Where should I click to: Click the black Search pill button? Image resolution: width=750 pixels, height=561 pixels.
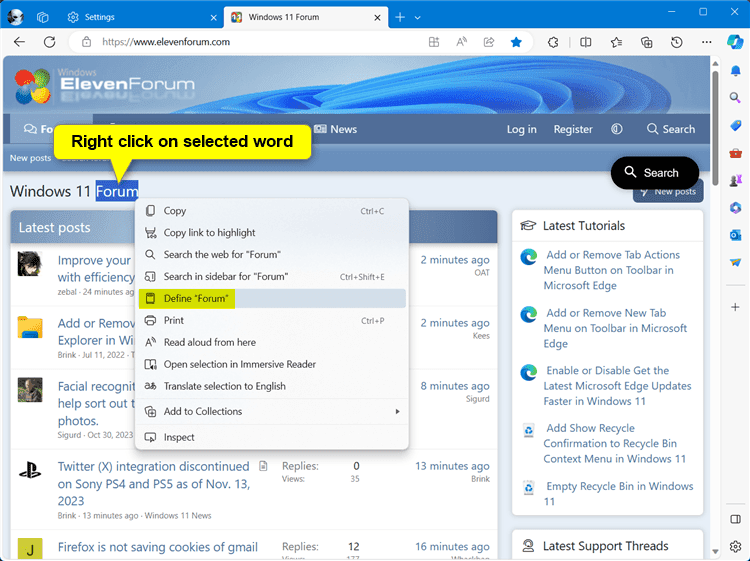point(654,173)
